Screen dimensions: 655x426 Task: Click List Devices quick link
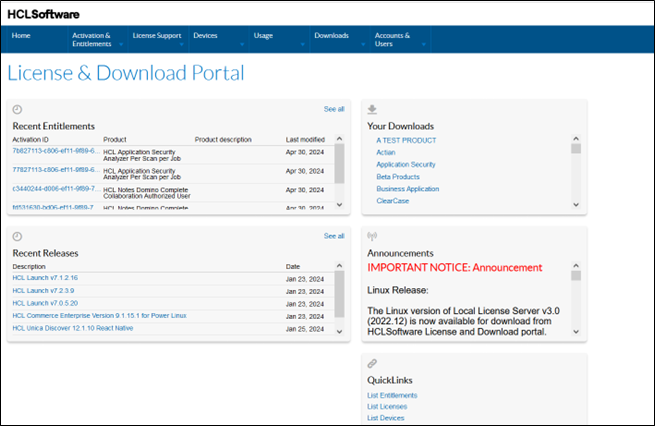386,418
